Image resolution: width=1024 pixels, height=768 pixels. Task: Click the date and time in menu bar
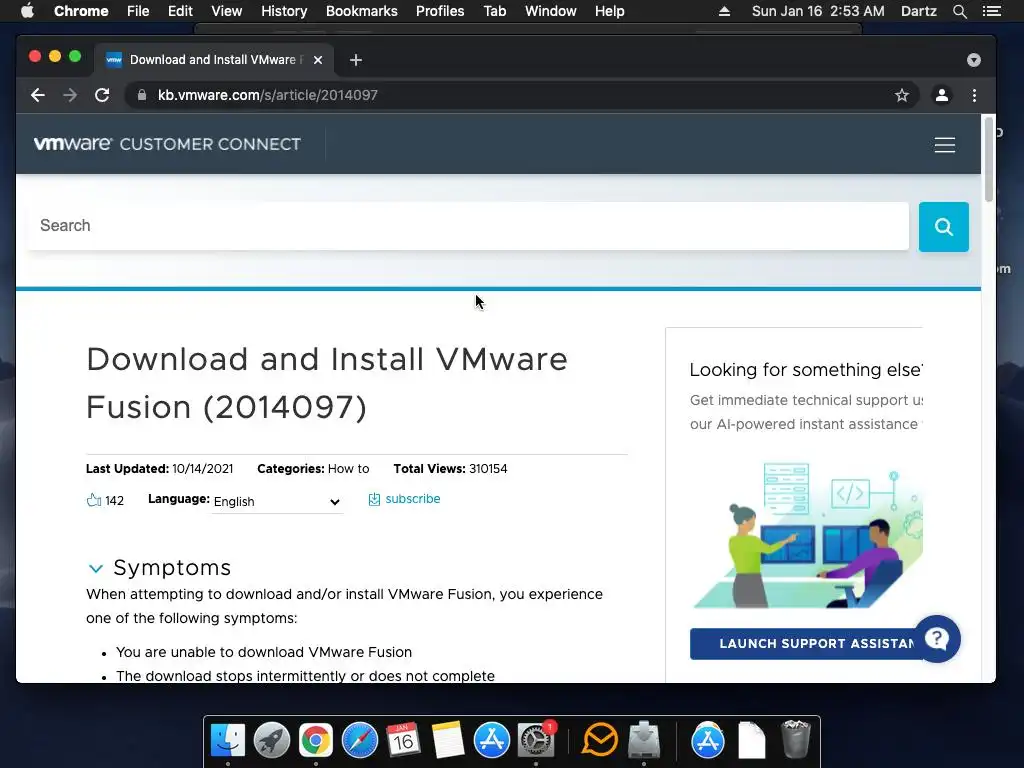pyautogui.click(x=818, y=11)
